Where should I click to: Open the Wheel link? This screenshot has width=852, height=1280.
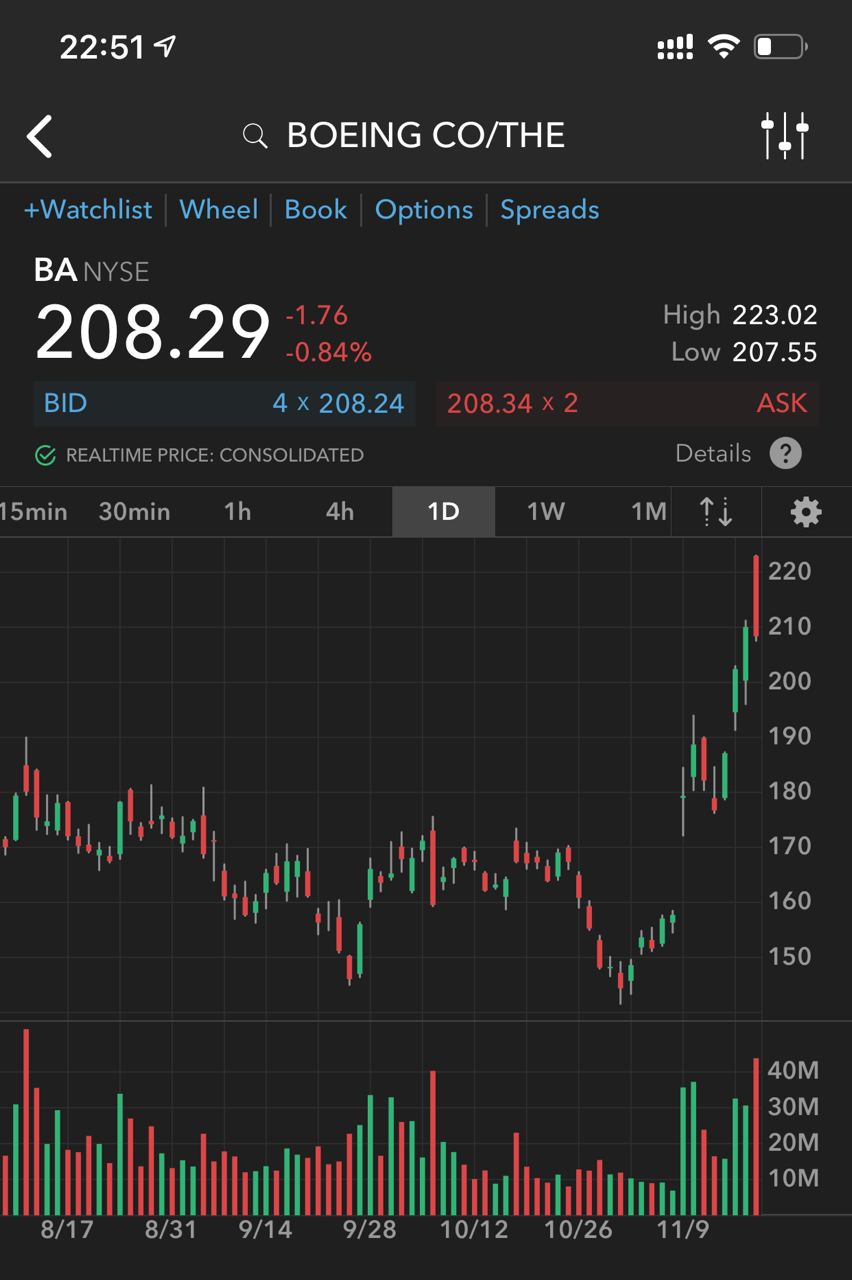tap(219, 210)
